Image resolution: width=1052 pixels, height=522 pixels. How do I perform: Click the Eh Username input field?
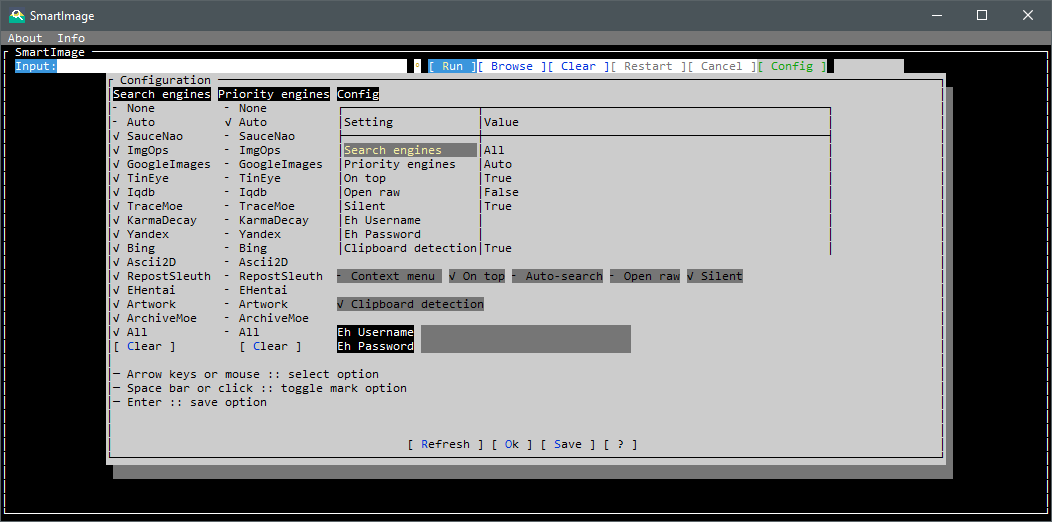pos(525,332)
